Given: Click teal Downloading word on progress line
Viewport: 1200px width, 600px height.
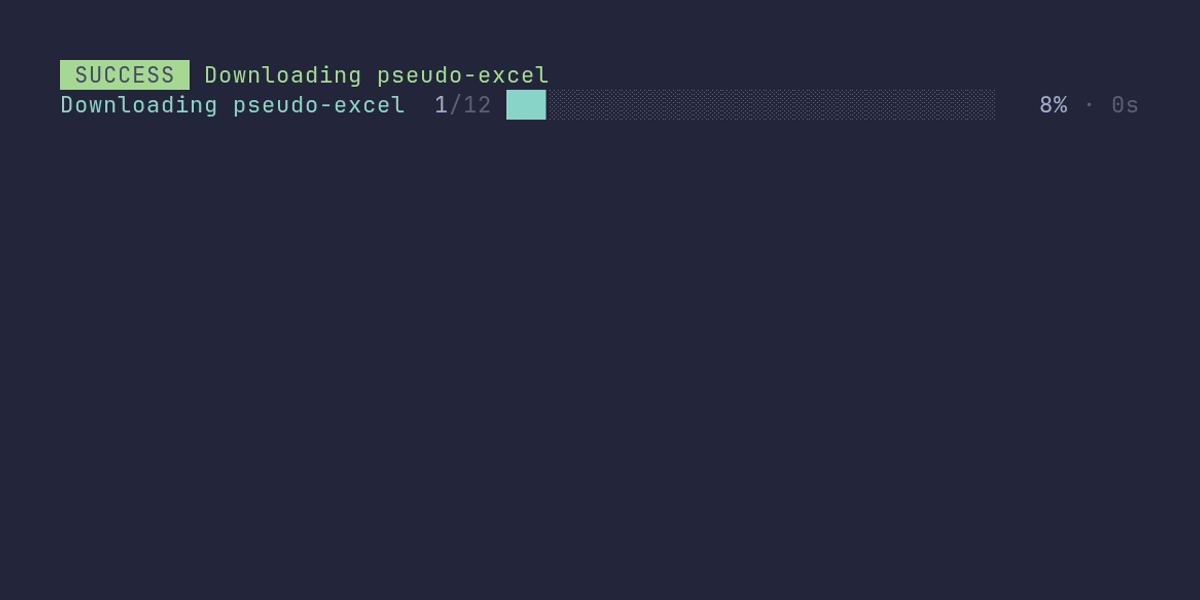Looking at the screenshot, I should click(x=139, y=105).
